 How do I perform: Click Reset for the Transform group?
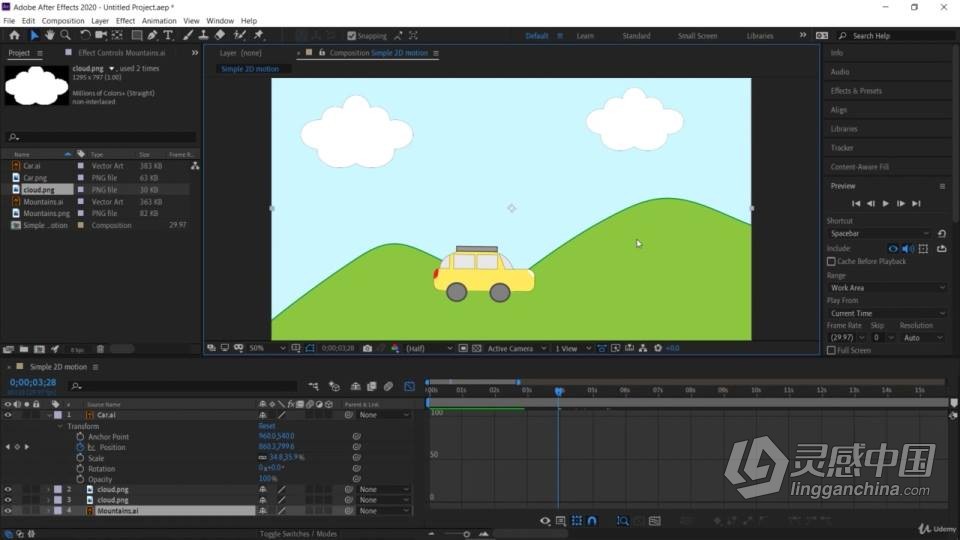(x=266, y=426)
